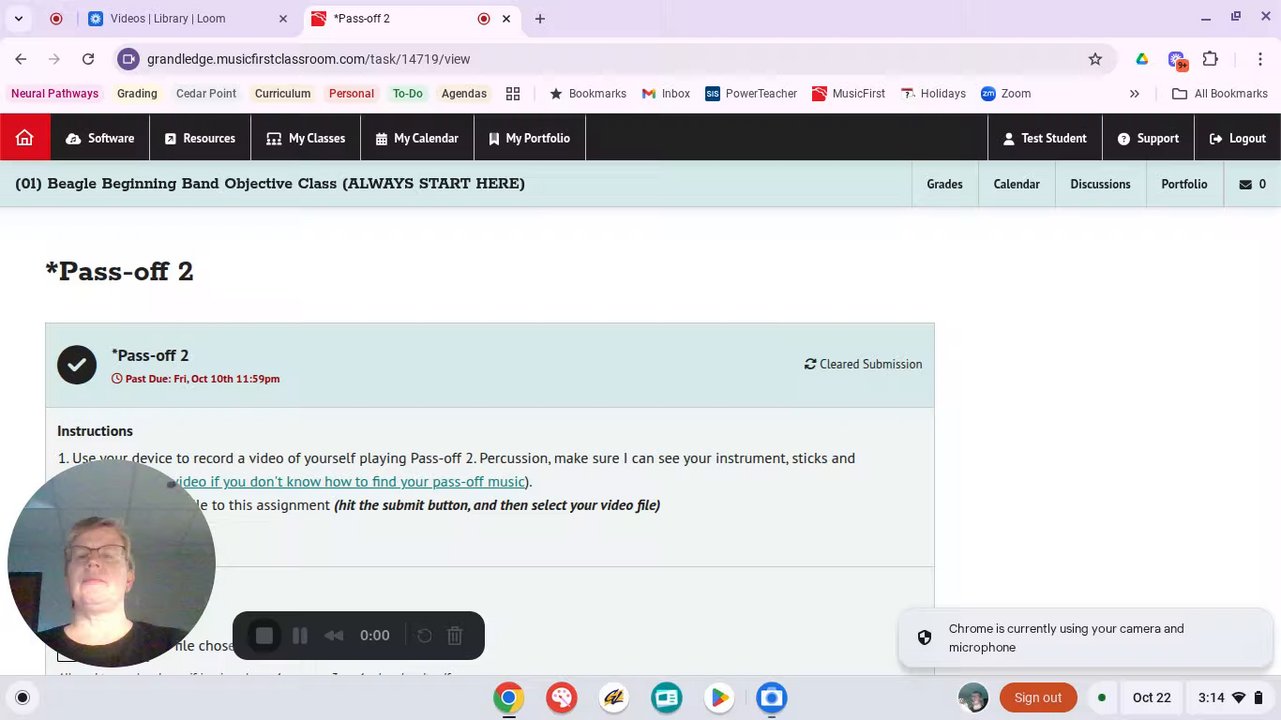1281x720 pixels.
Task: Open the tab search dropdown arrow
Action: pyautogui.click(x=18, y=18)
